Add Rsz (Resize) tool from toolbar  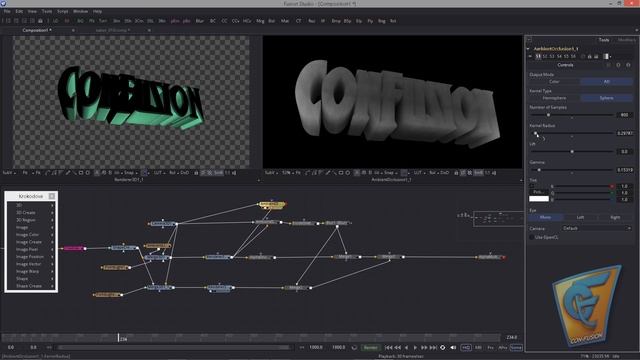[x=311, y=21]
